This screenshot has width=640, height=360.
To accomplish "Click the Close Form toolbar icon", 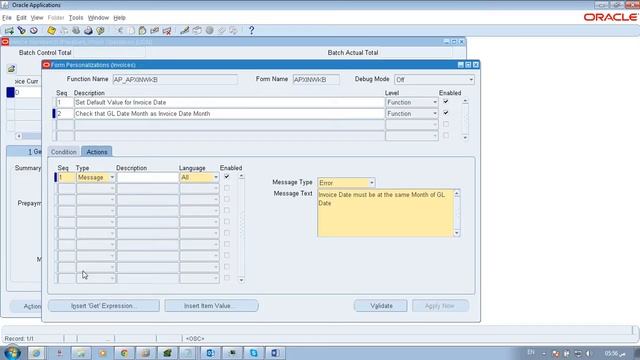I will (x=100, y=31).
